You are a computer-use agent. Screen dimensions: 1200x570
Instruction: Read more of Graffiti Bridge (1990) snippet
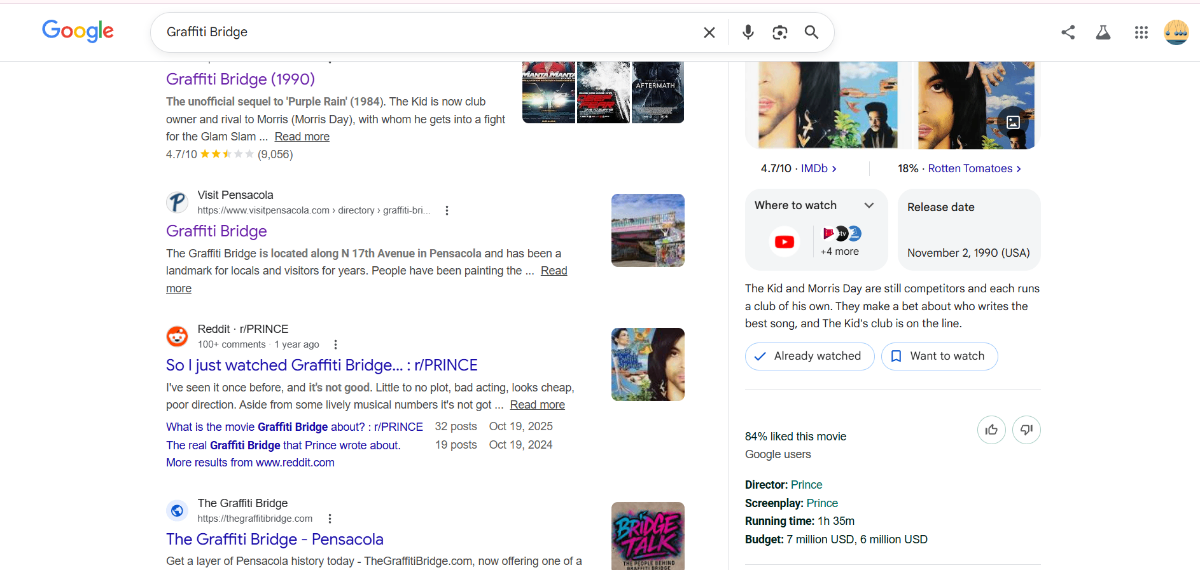[302, 137]
